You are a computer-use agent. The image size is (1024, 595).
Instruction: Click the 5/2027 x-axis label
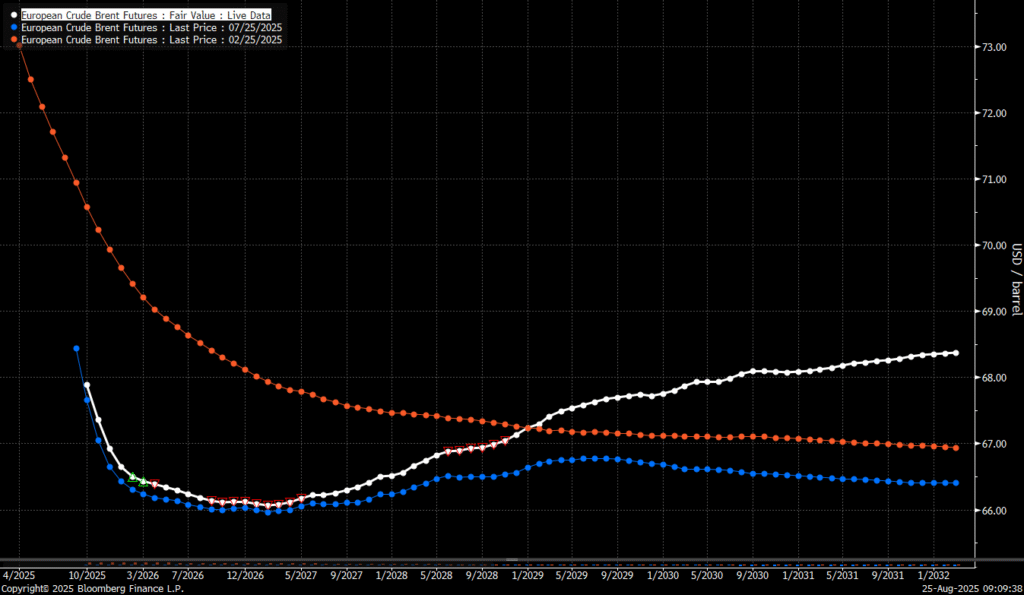coord(301,575)
